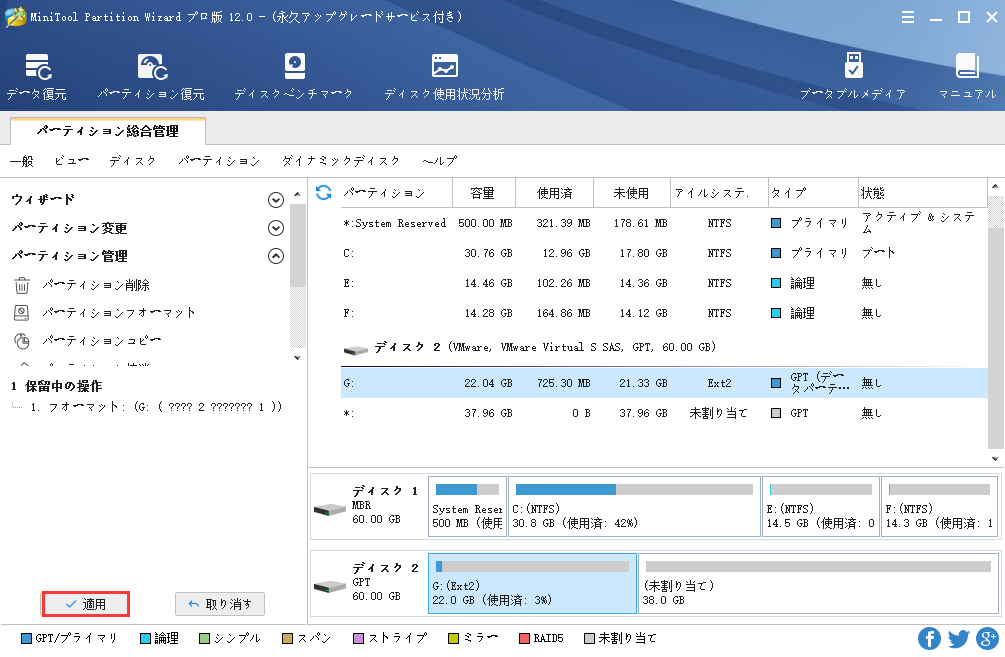Open hamburger menu in title bar
The image size is (1005, 657).
pos(908,17)
